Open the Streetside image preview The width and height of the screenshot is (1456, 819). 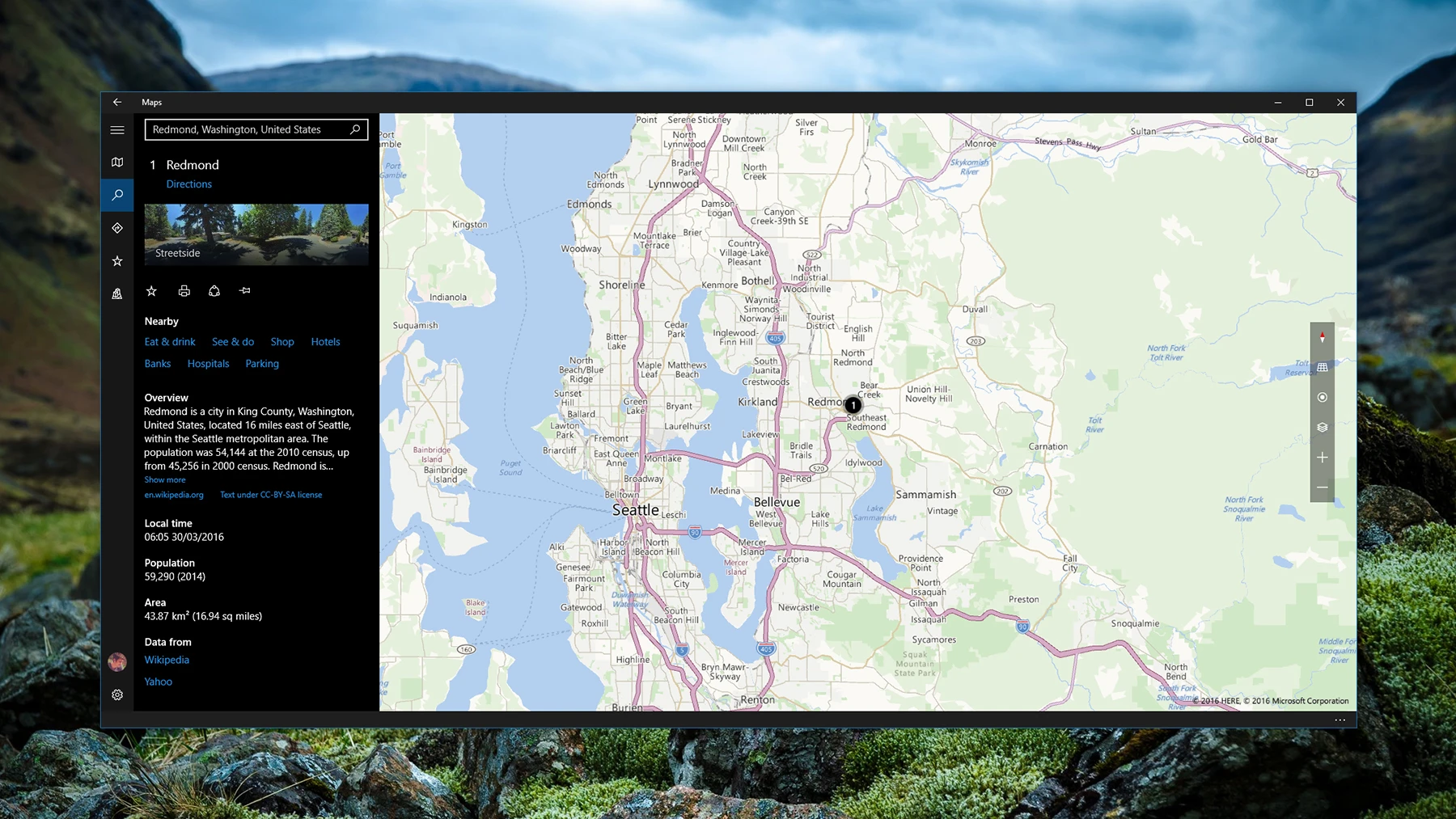(x=256, y=234)
